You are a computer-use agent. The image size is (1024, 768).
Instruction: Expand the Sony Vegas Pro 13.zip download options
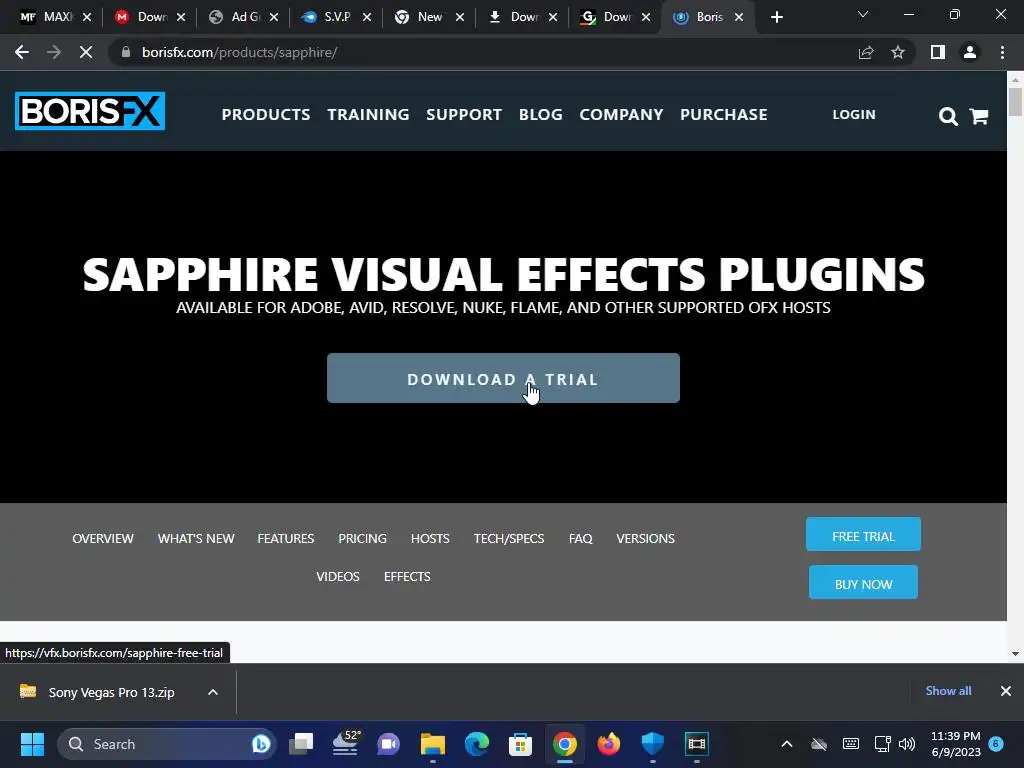(213, 692)
